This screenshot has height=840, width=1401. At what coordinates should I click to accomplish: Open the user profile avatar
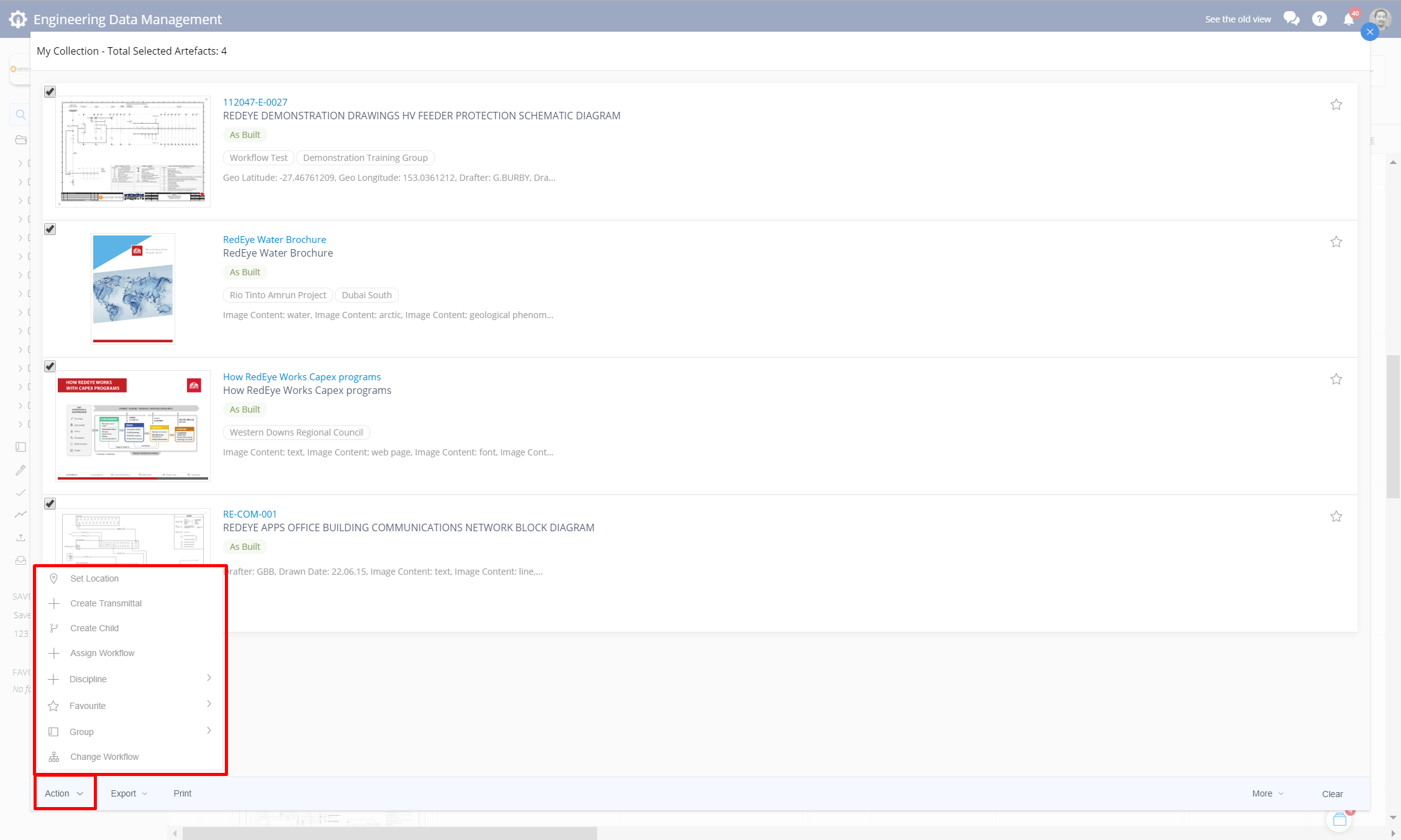coord(1380,19)
